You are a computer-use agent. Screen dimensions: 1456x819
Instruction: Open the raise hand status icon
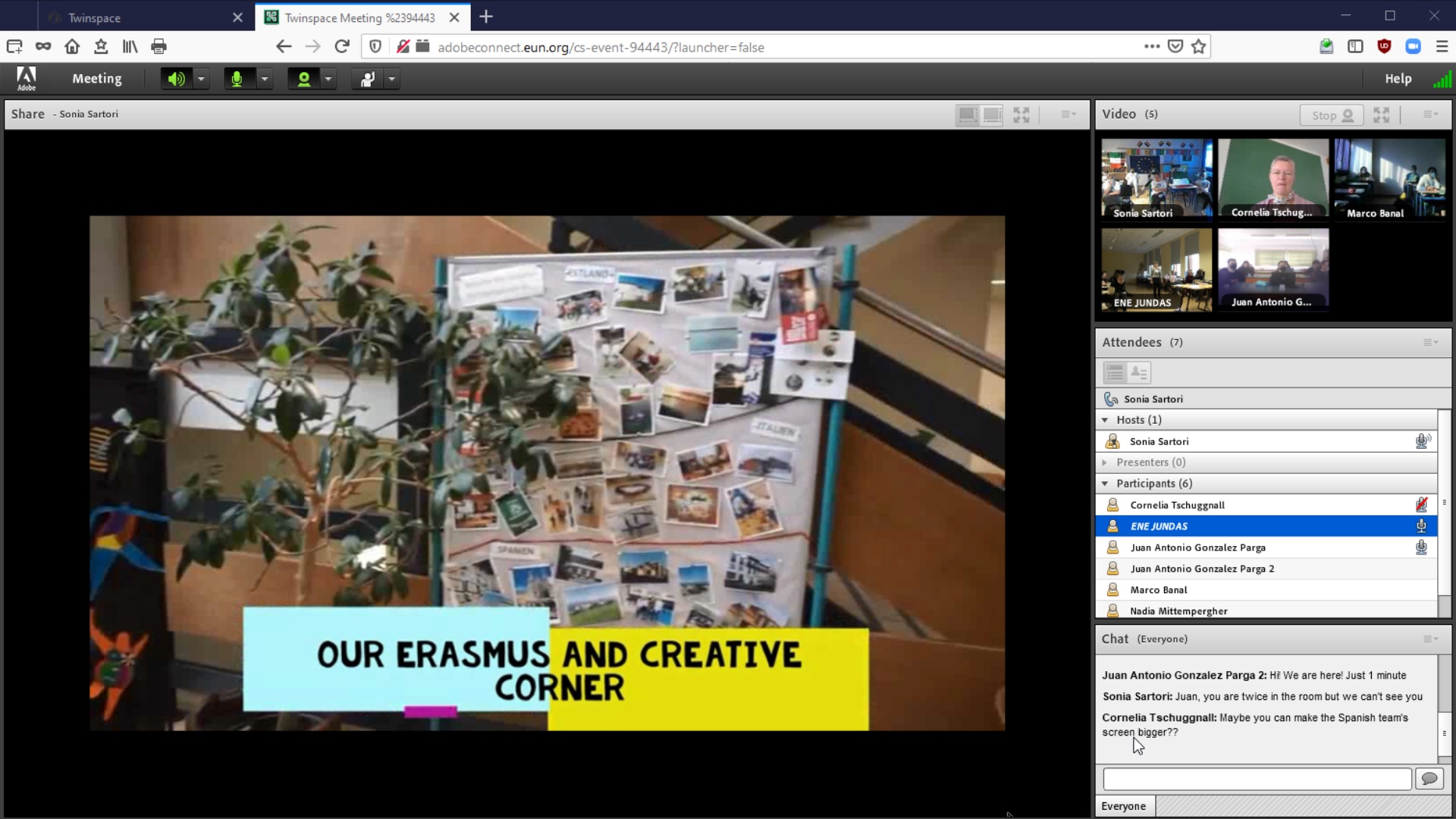tap(368, 79)
